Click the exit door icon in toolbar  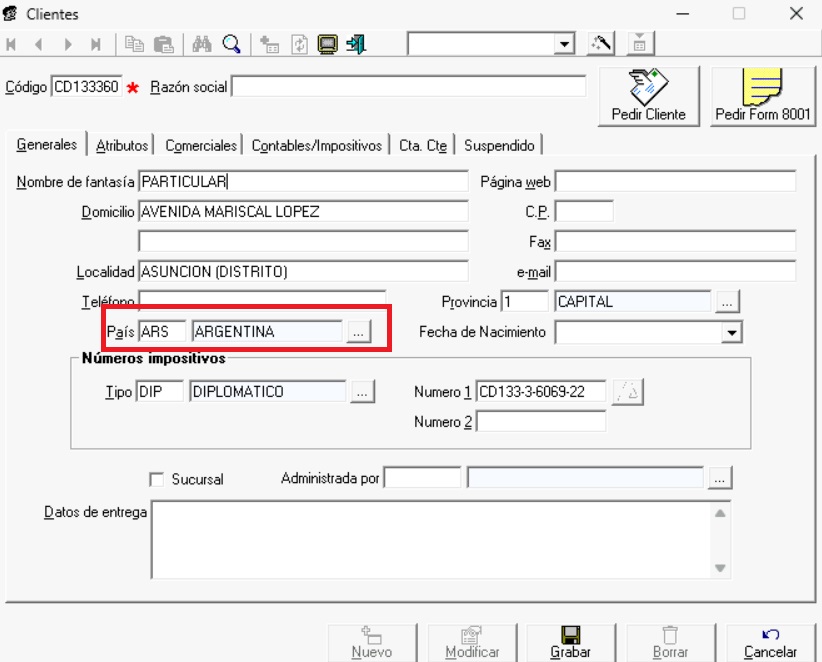tap(356, 44)
